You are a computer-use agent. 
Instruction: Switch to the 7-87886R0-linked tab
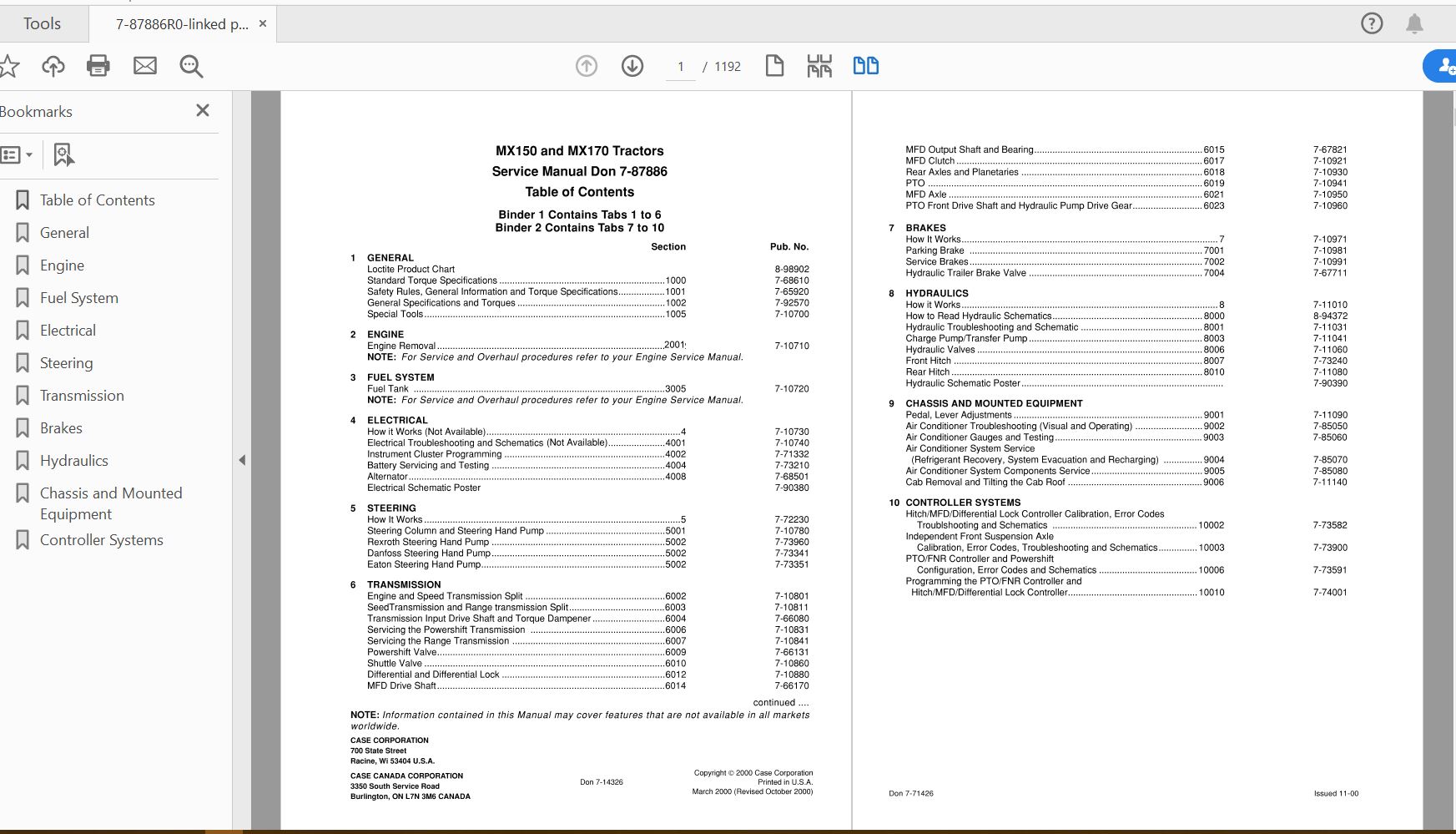click(x=180, y=23)
